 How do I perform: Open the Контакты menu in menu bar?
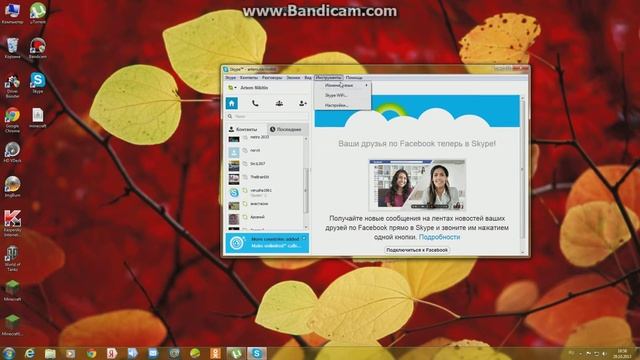249,78
